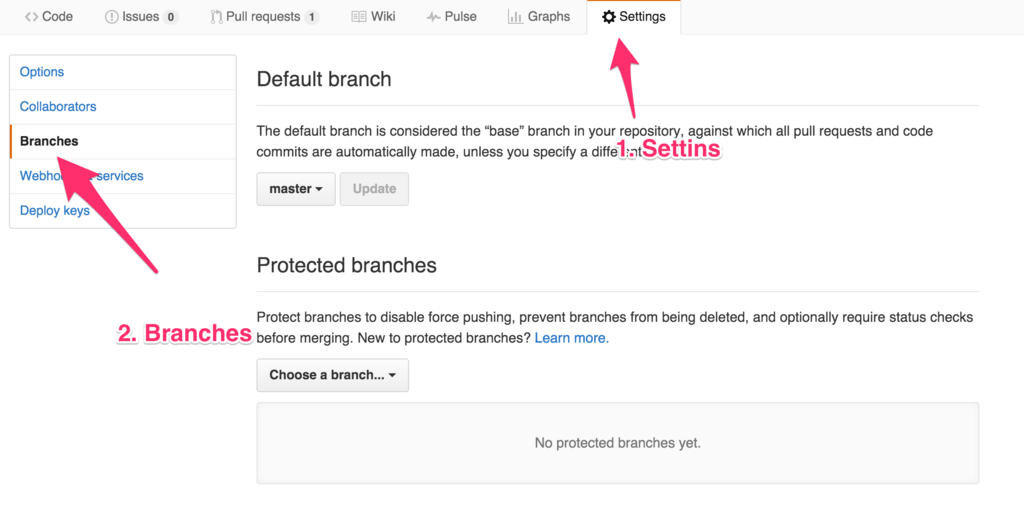Open the Options sidebar item
The image size is (1024, 507).
pyautogui.click(x=123, y=72)
